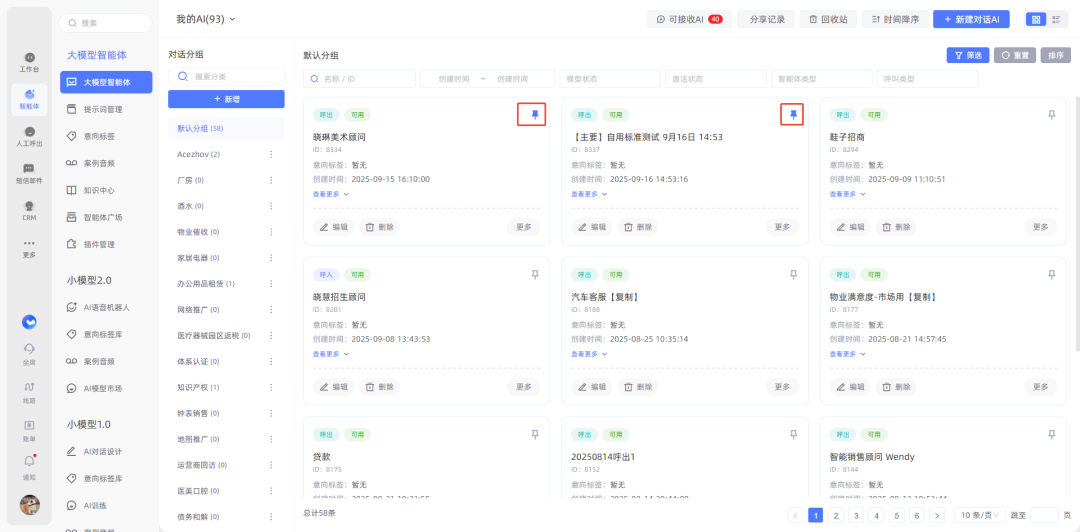Go to page 3 in pagination
Viewport: 1080px width, 532px height.
coord(856,515)
